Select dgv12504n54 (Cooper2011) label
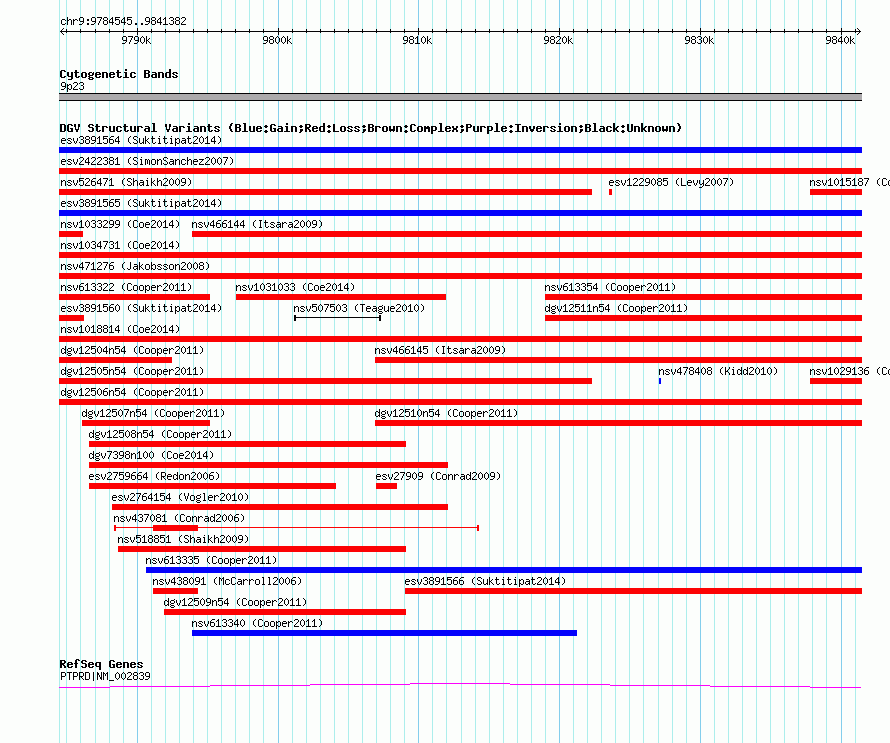The width and height of the screenshot is (890, 743). point(132,350)
